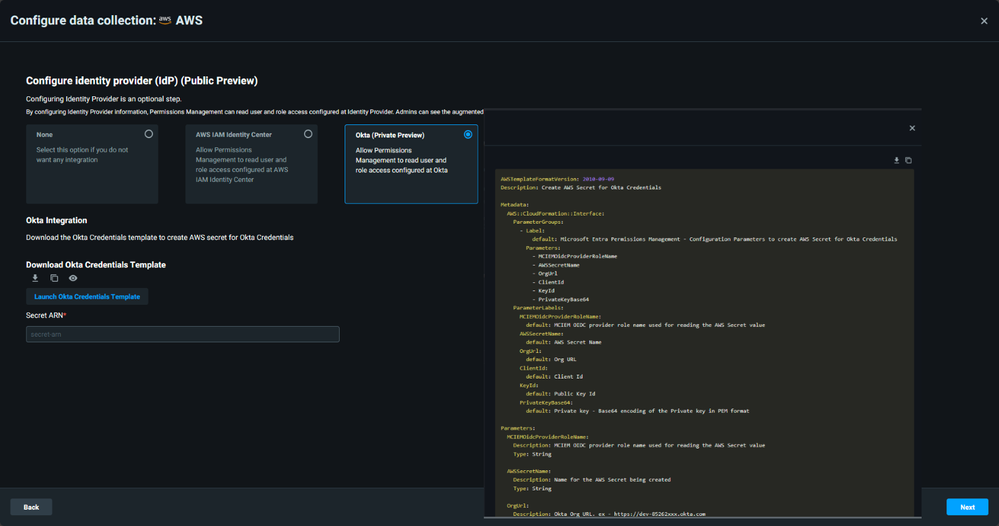This screenshot has width=999, height=526.
Task: Click the '- MCIEMOidcProviderRoleName' list line
Action: click(x=575, y=256)
